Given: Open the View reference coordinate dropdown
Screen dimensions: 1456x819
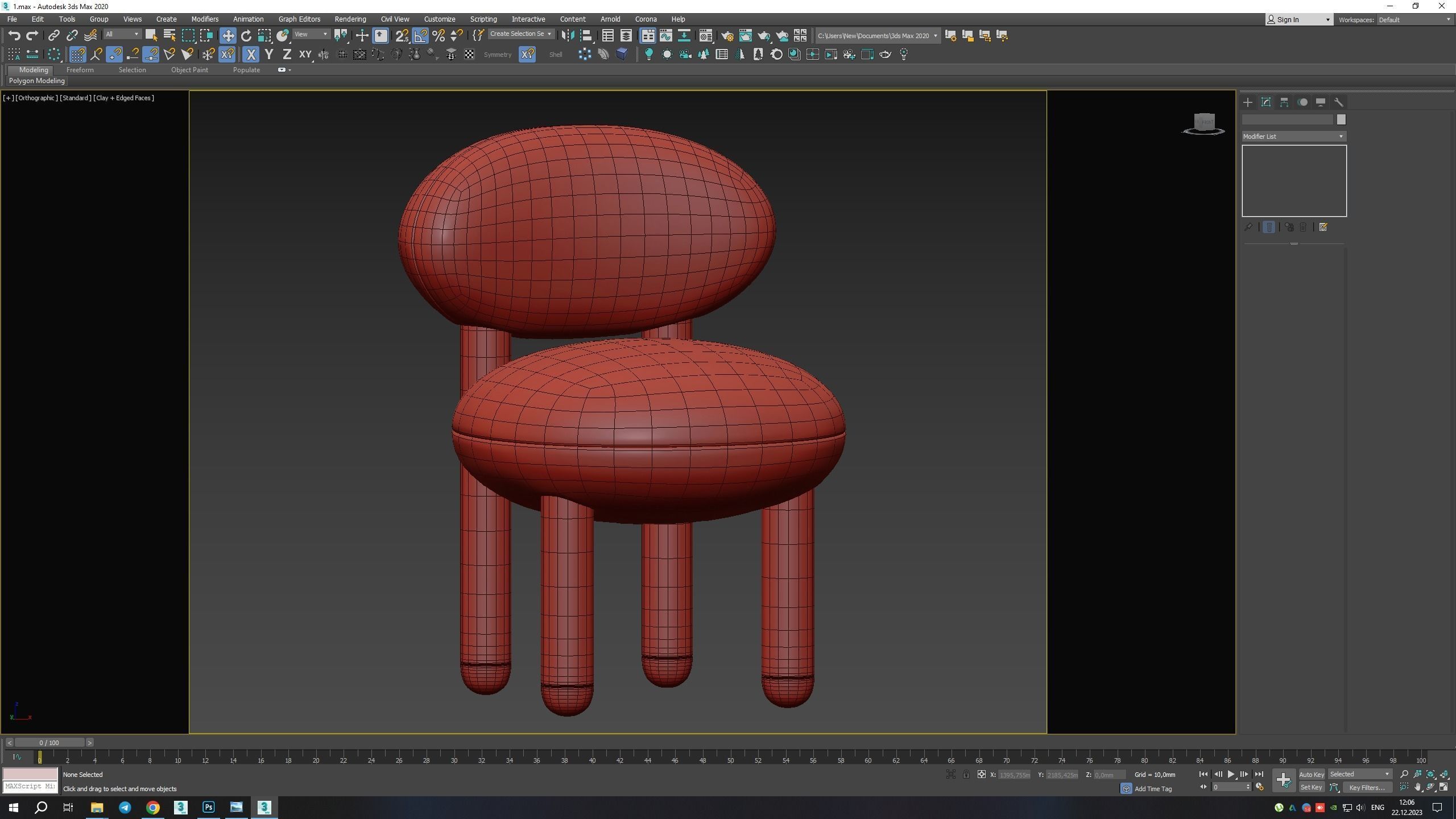Looking at the screenshot, I should coord(311,35).
